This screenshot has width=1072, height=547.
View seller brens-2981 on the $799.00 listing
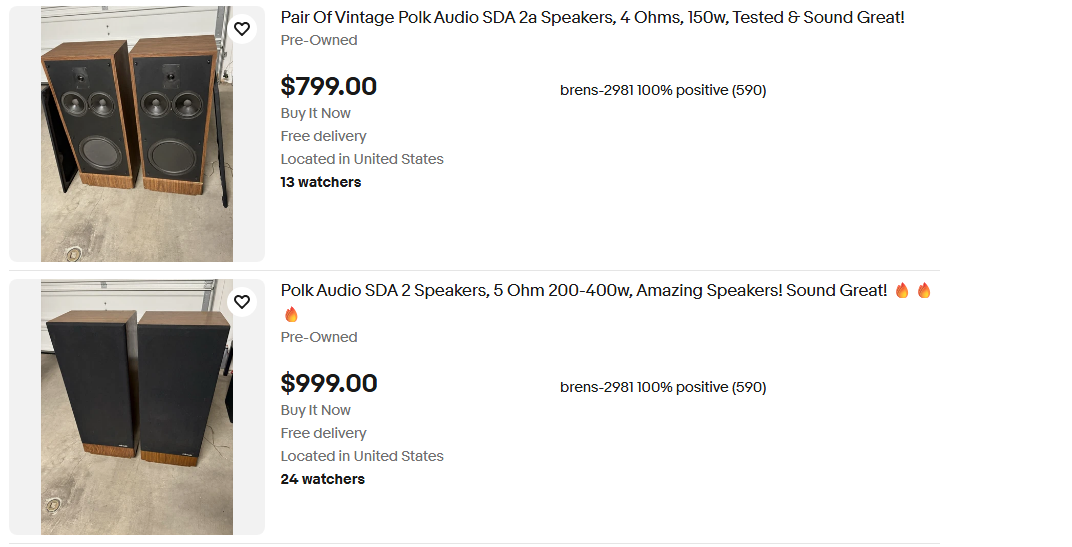[662, 90]
